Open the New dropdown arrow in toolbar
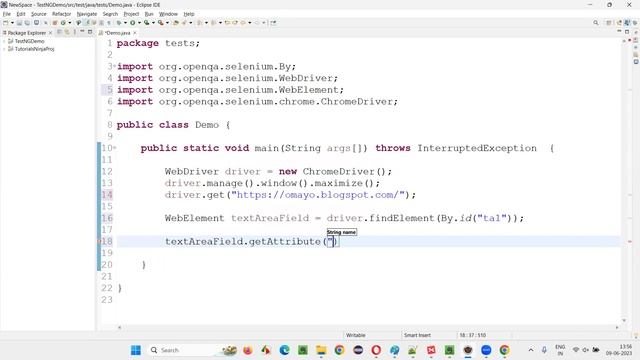 tap(12, 23)
